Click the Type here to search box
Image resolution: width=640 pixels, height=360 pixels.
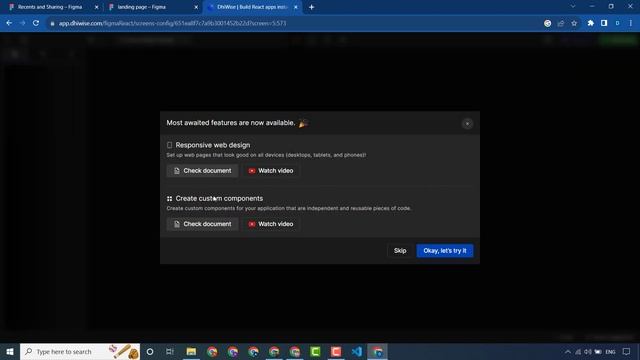(80, 351)
